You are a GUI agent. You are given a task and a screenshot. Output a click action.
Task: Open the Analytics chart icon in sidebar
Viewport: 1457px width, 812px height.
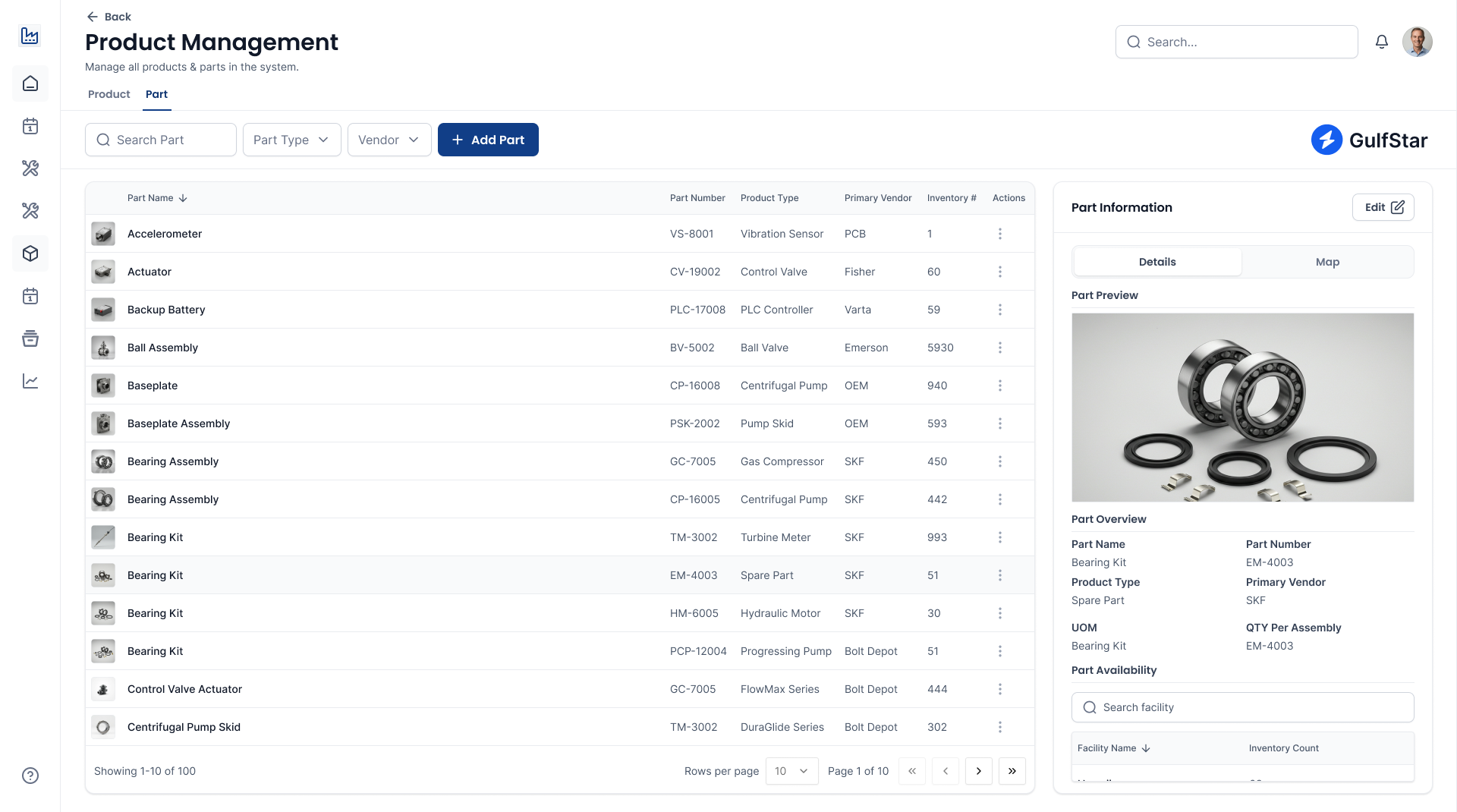30,381
